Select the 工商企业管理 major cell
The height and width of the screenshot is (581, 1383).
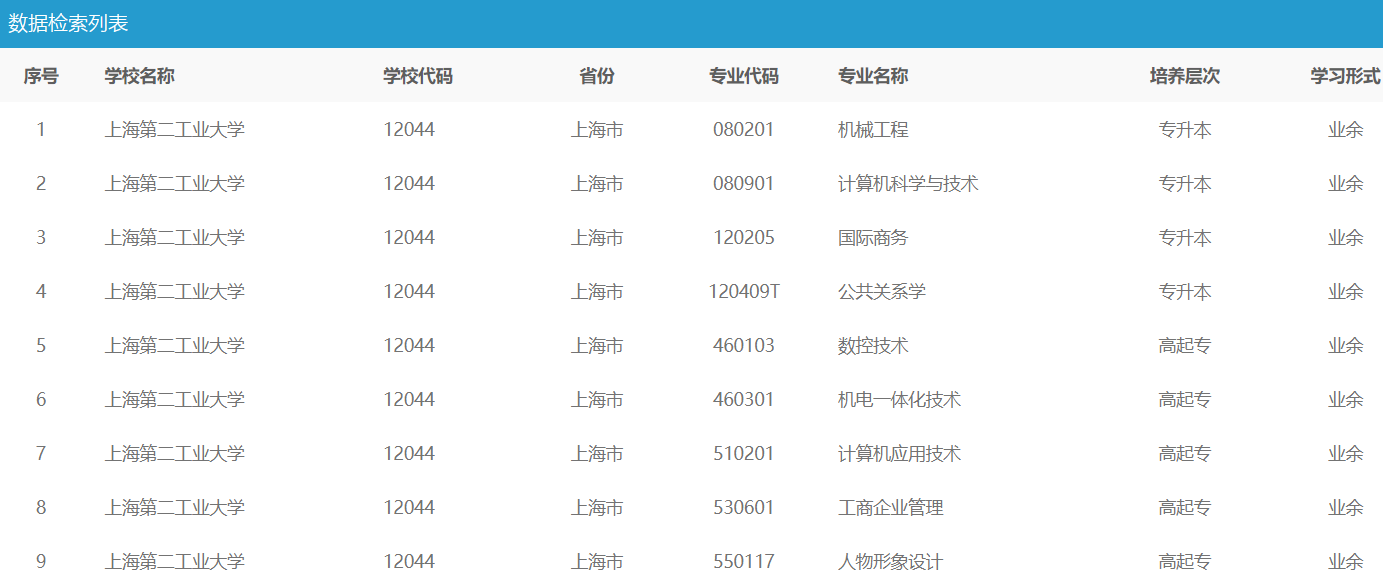coord(891,507)
